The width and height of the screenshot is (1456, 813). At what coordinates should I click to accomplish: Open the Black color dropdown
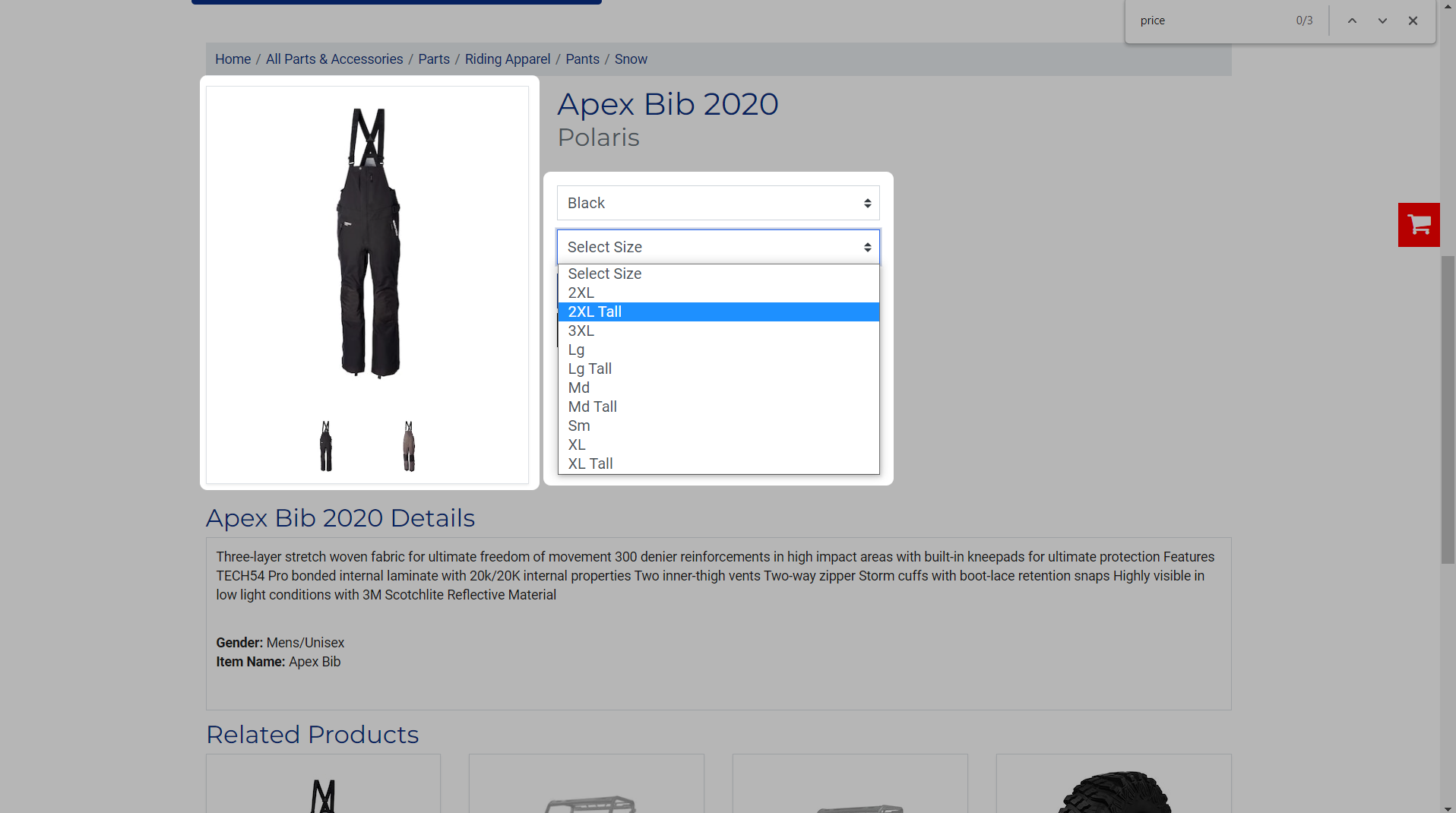718,203
